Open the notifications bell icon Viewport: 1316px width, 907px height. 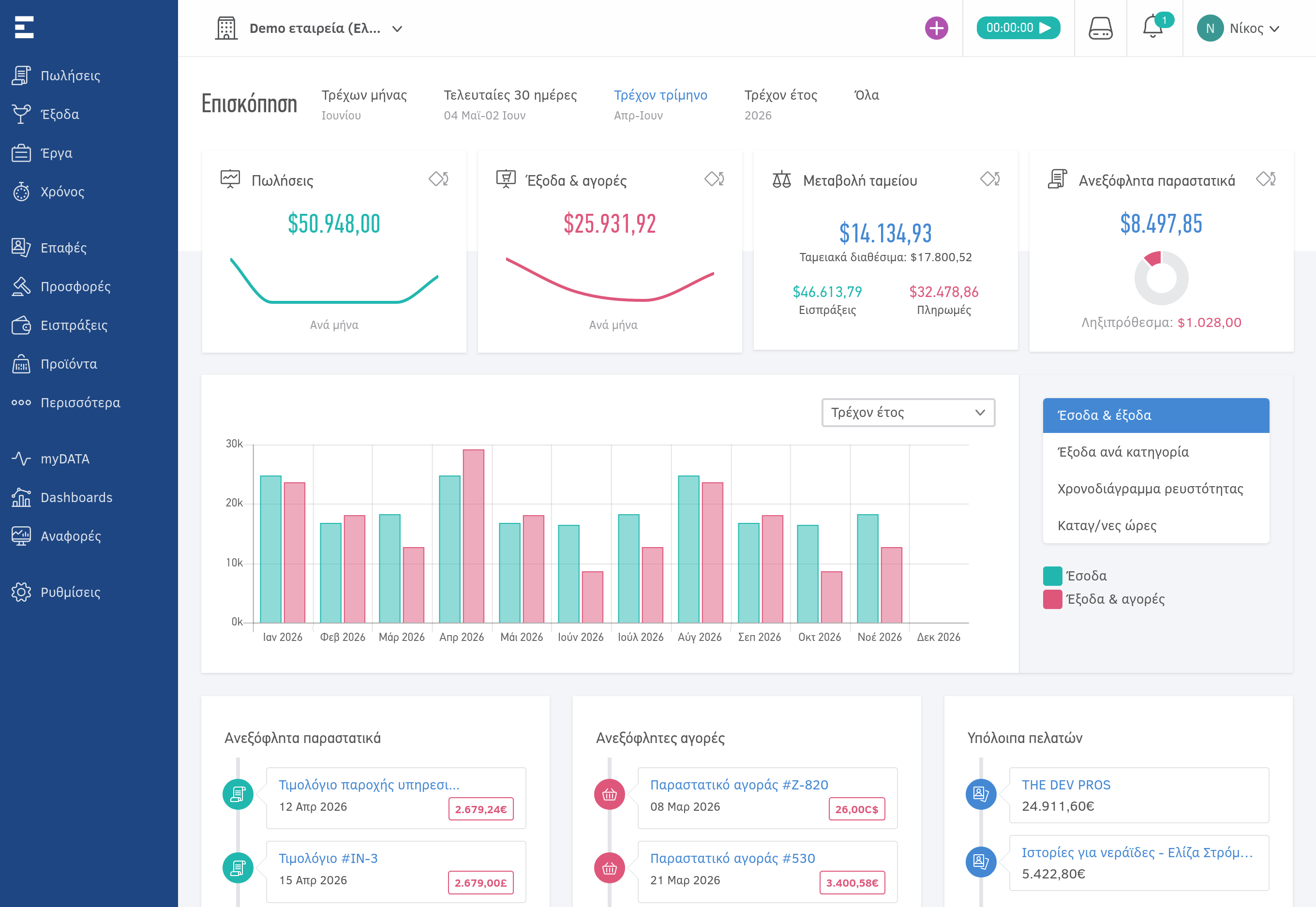click(x=1153, y=27)
